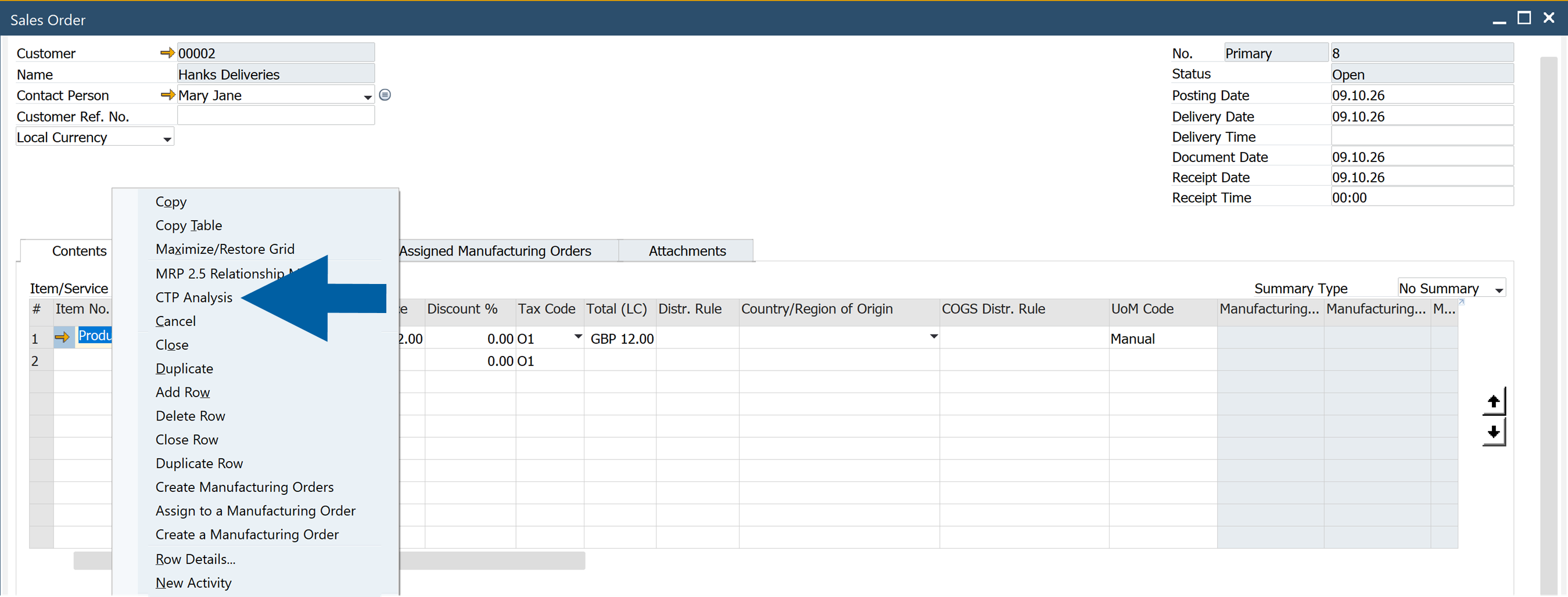Click the Posting Date field
1568x597 pixels.
pyautogui.click(x=1422, y=96)
